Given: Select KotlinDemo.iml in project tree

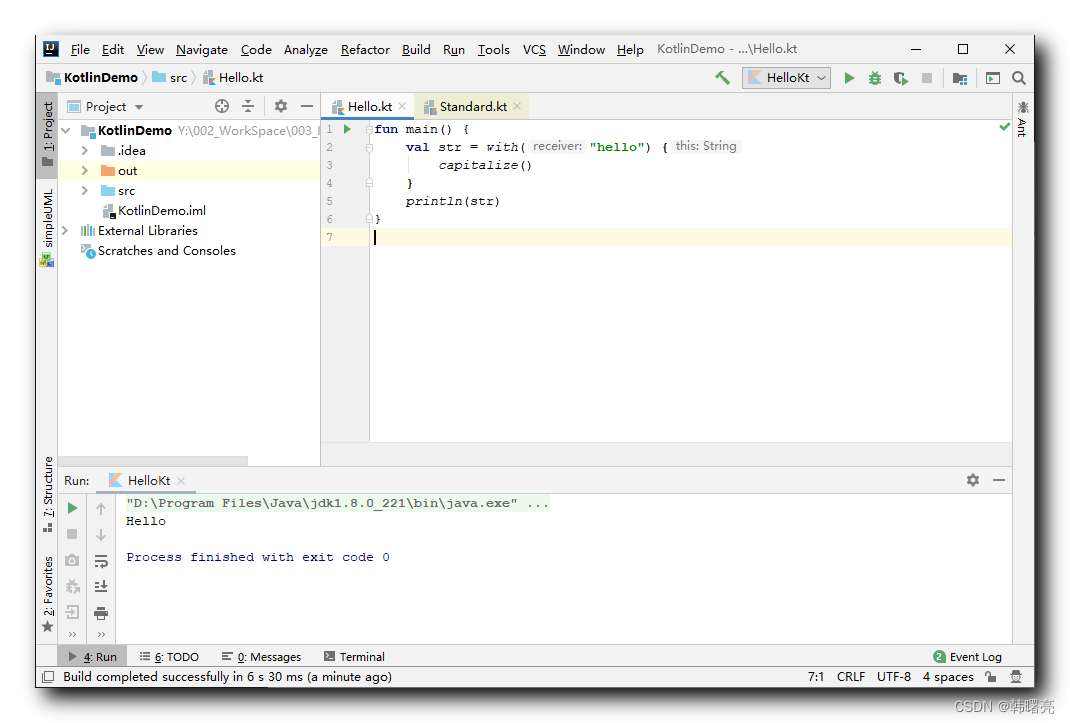Looking at the screenshot, I should click(x=162, y=211).
